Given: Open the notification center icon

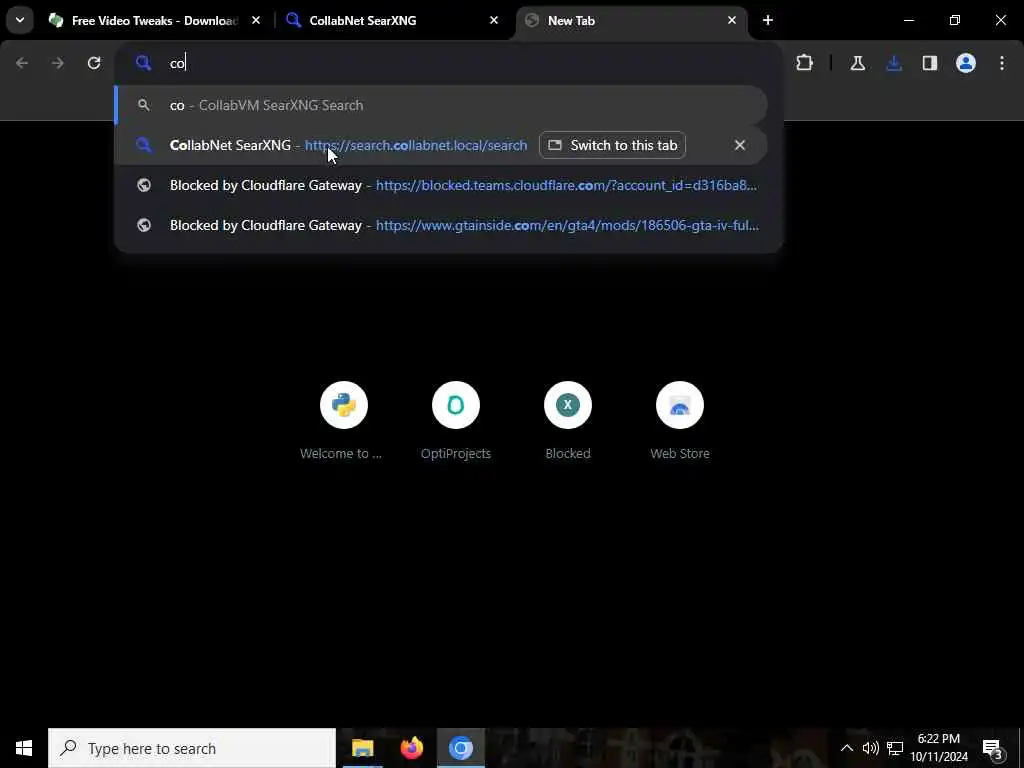Looking at the screenshot, I should [993, 748].
